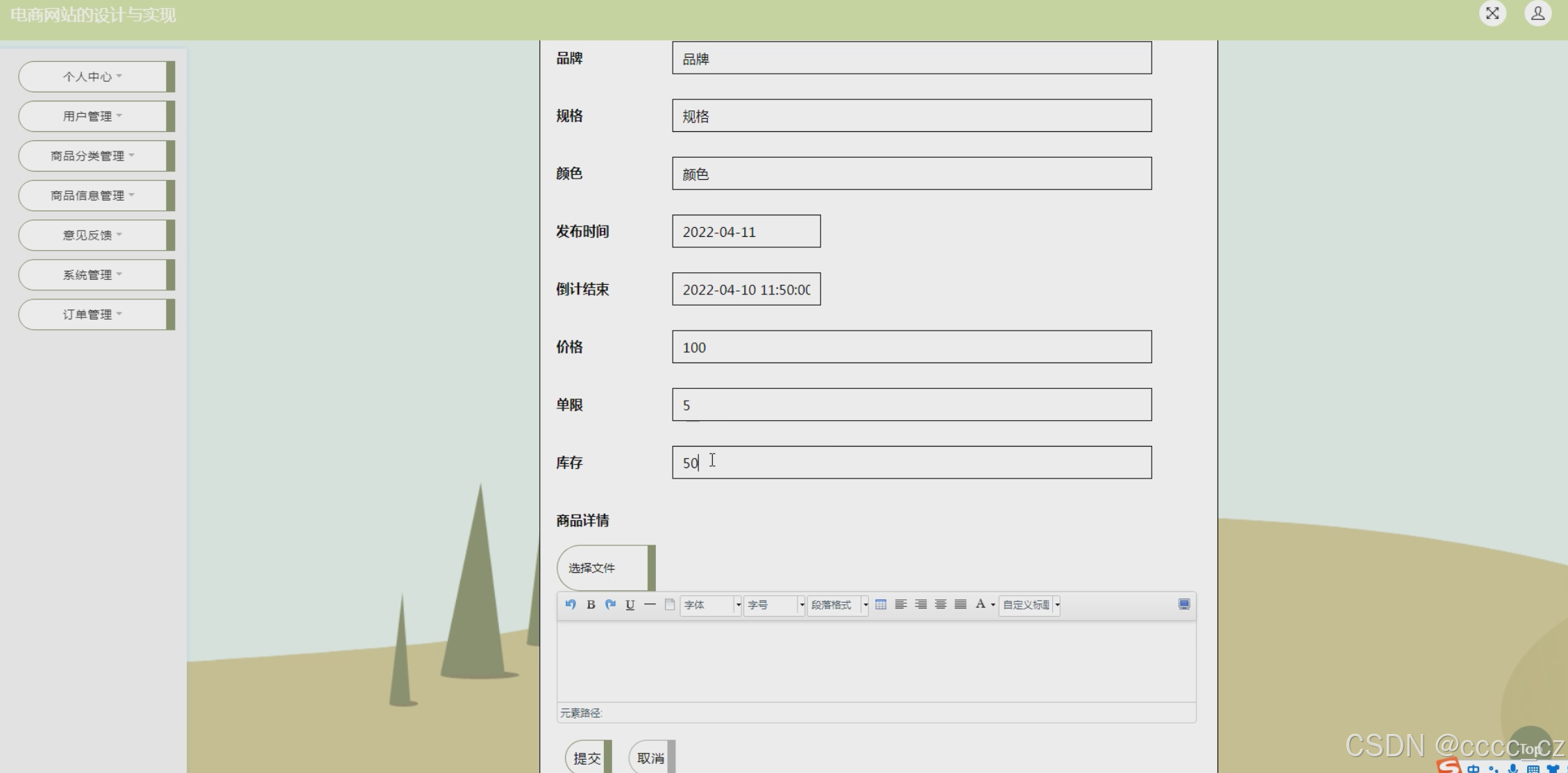Click the undo icon in editor toolbar
Viewport: 1568px width, 773px height.
coord(571,604)
